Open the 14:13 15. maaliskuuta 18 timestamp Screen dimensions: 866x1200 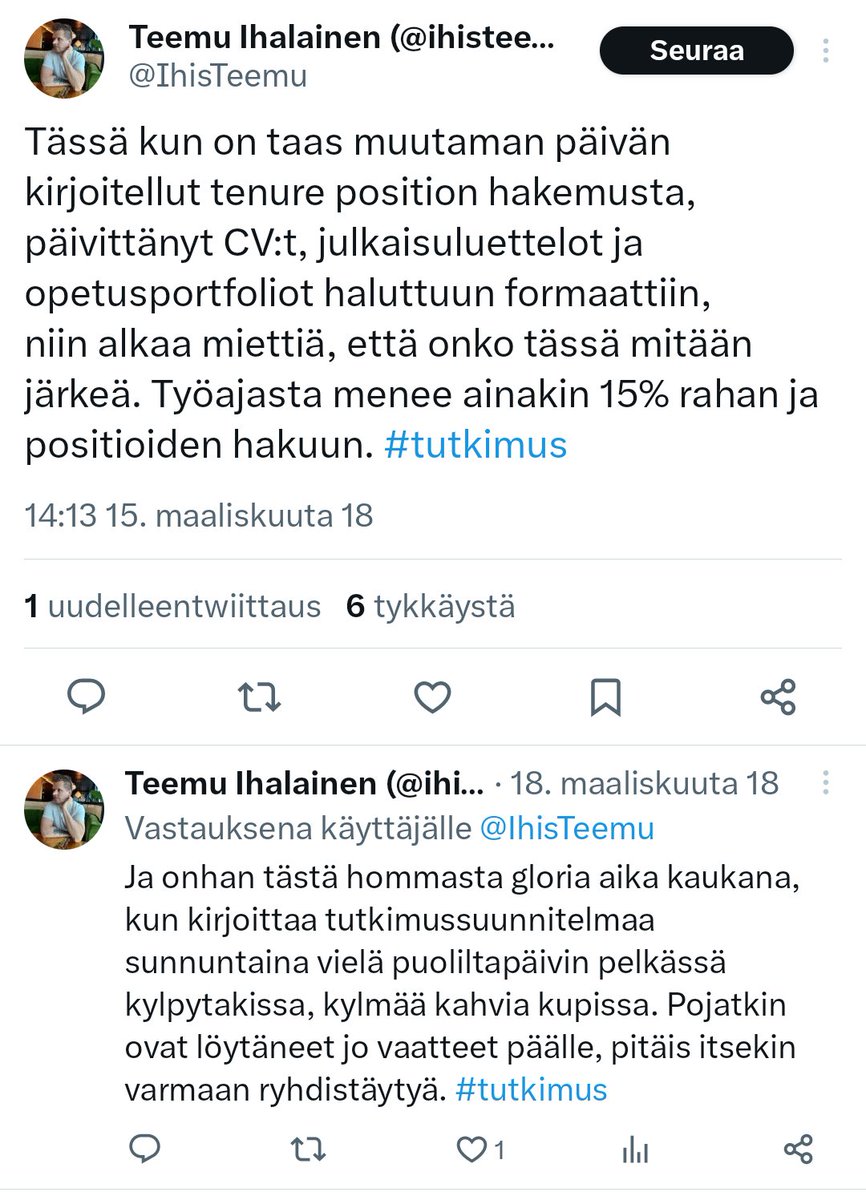[x=198, y=515]
